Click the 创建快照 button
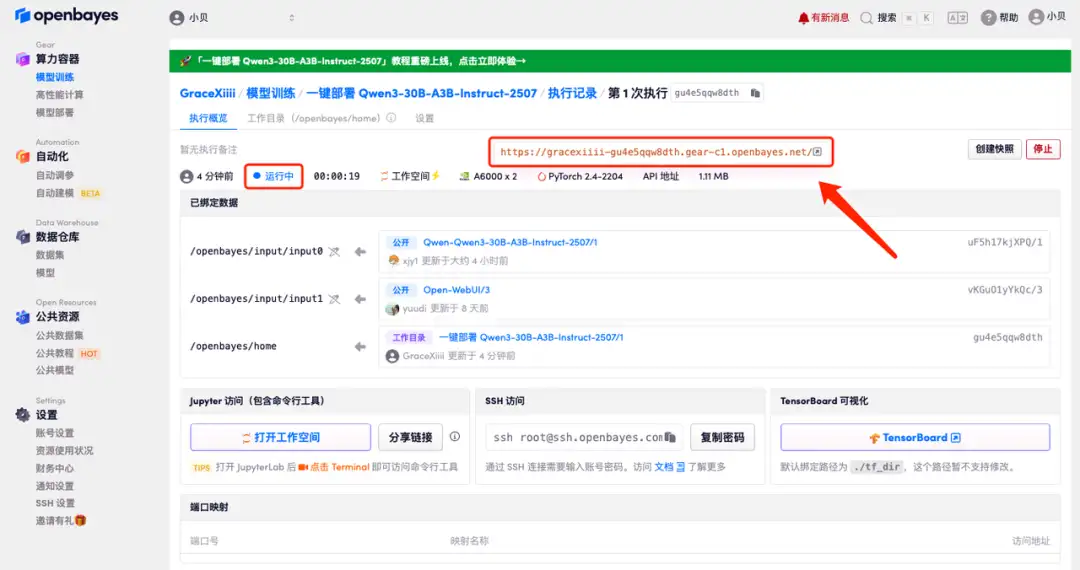This screenshot has width=1080, height=570. click(995, 149)
